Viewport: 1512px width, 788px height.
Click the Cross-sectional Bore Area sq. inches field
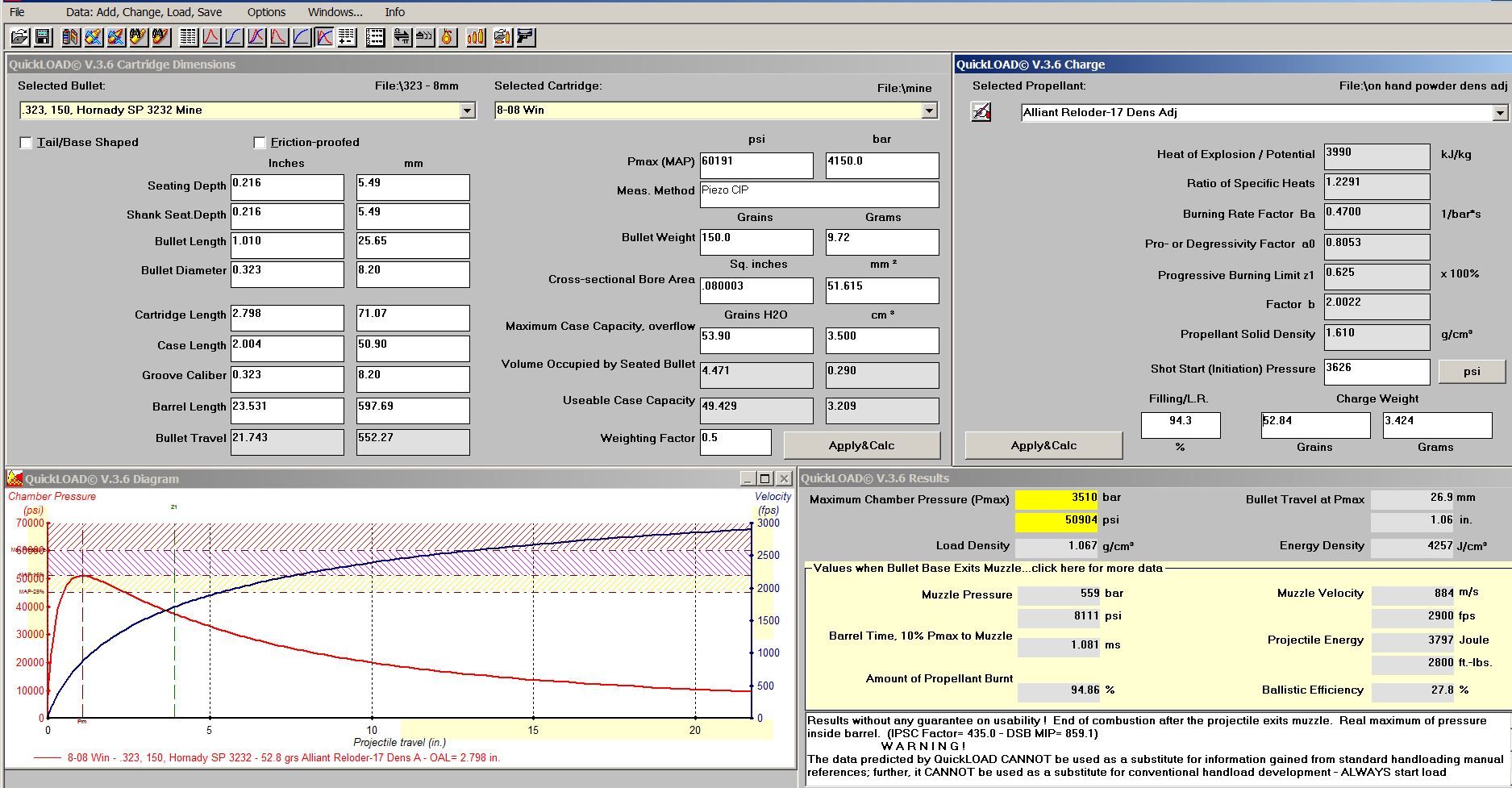(756, 290)
